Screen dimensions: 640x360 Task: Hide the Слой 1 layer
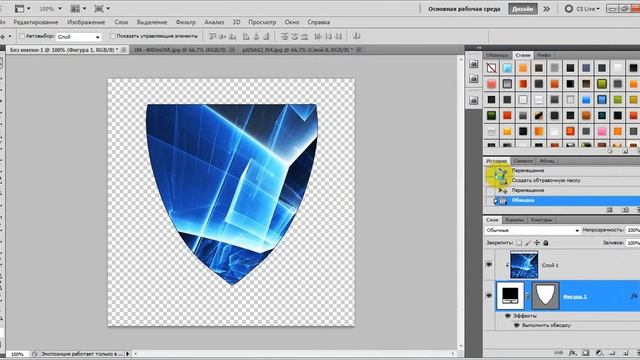489,264
